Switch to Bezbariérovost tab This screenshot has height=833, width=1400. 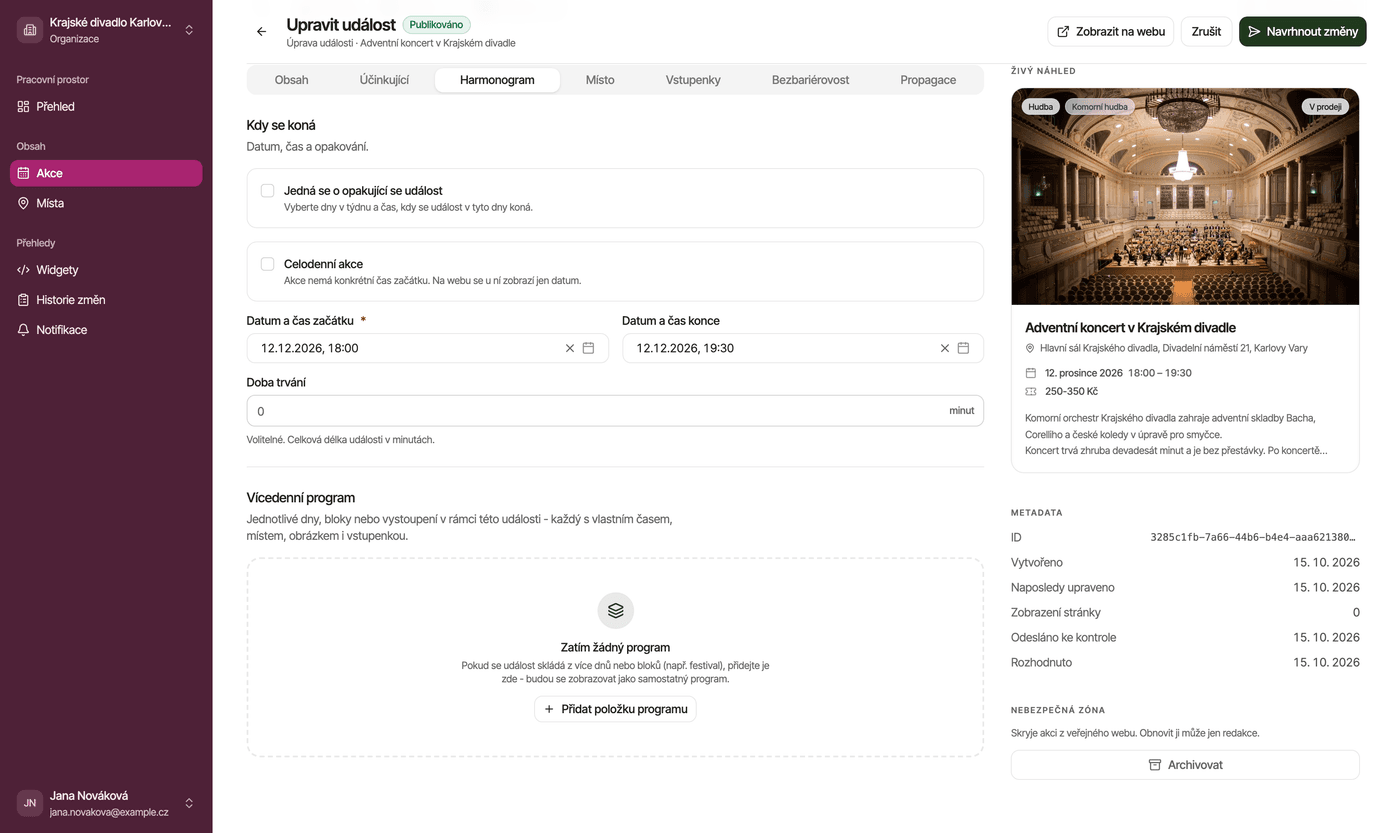pos(811,80)
